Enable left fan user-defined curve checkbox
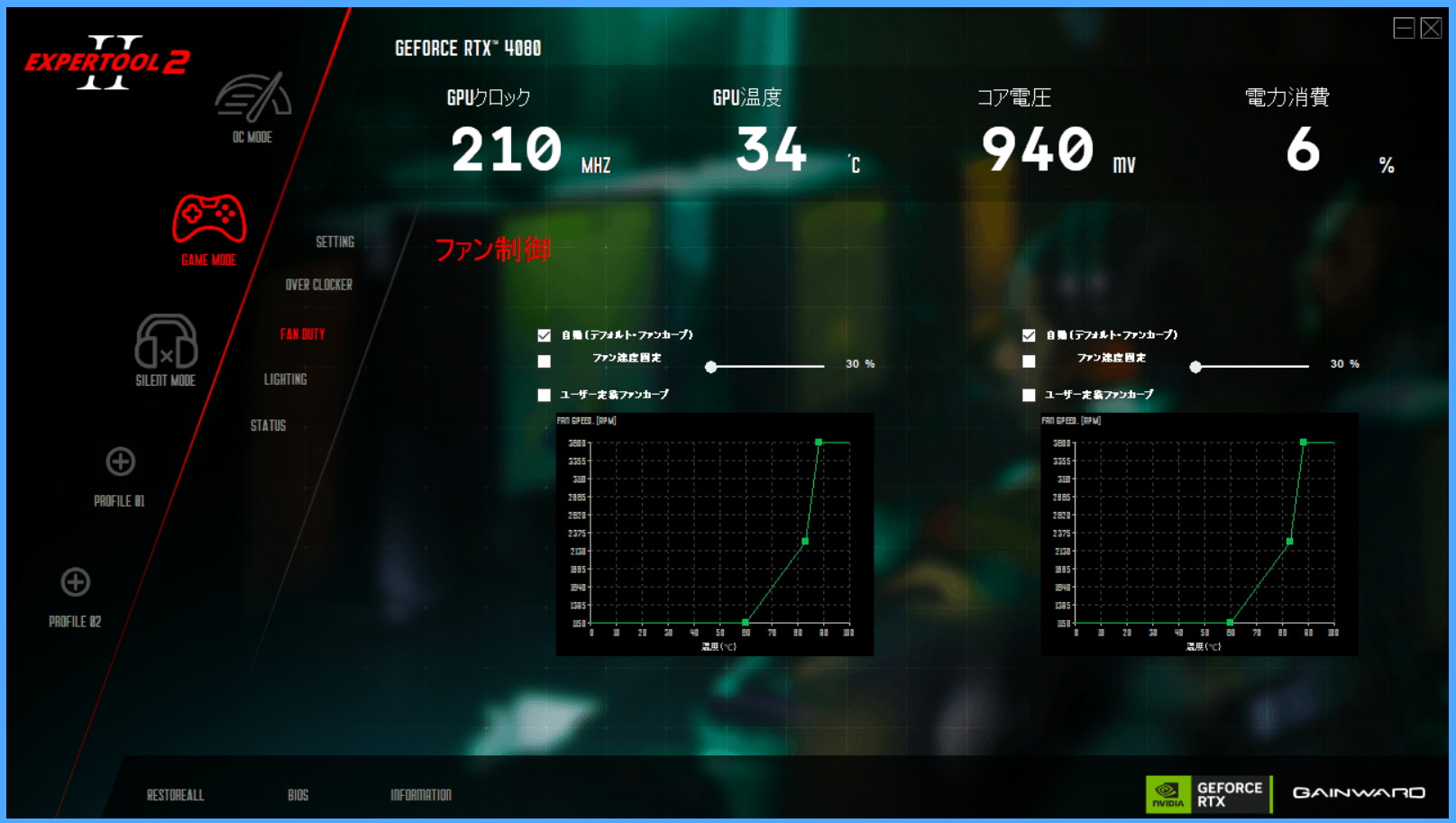 (545, 395)
